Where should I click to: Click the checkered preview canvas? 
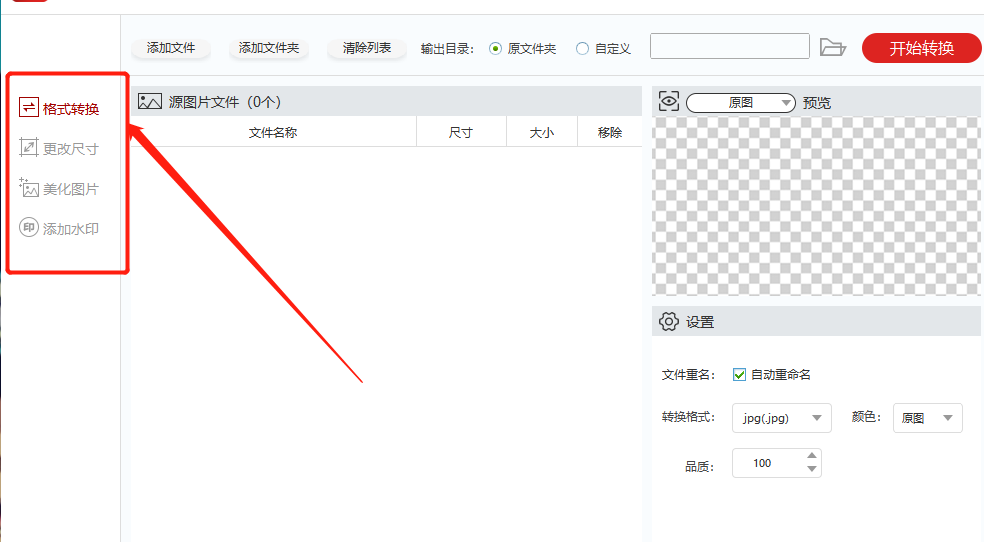pos(816,206)
